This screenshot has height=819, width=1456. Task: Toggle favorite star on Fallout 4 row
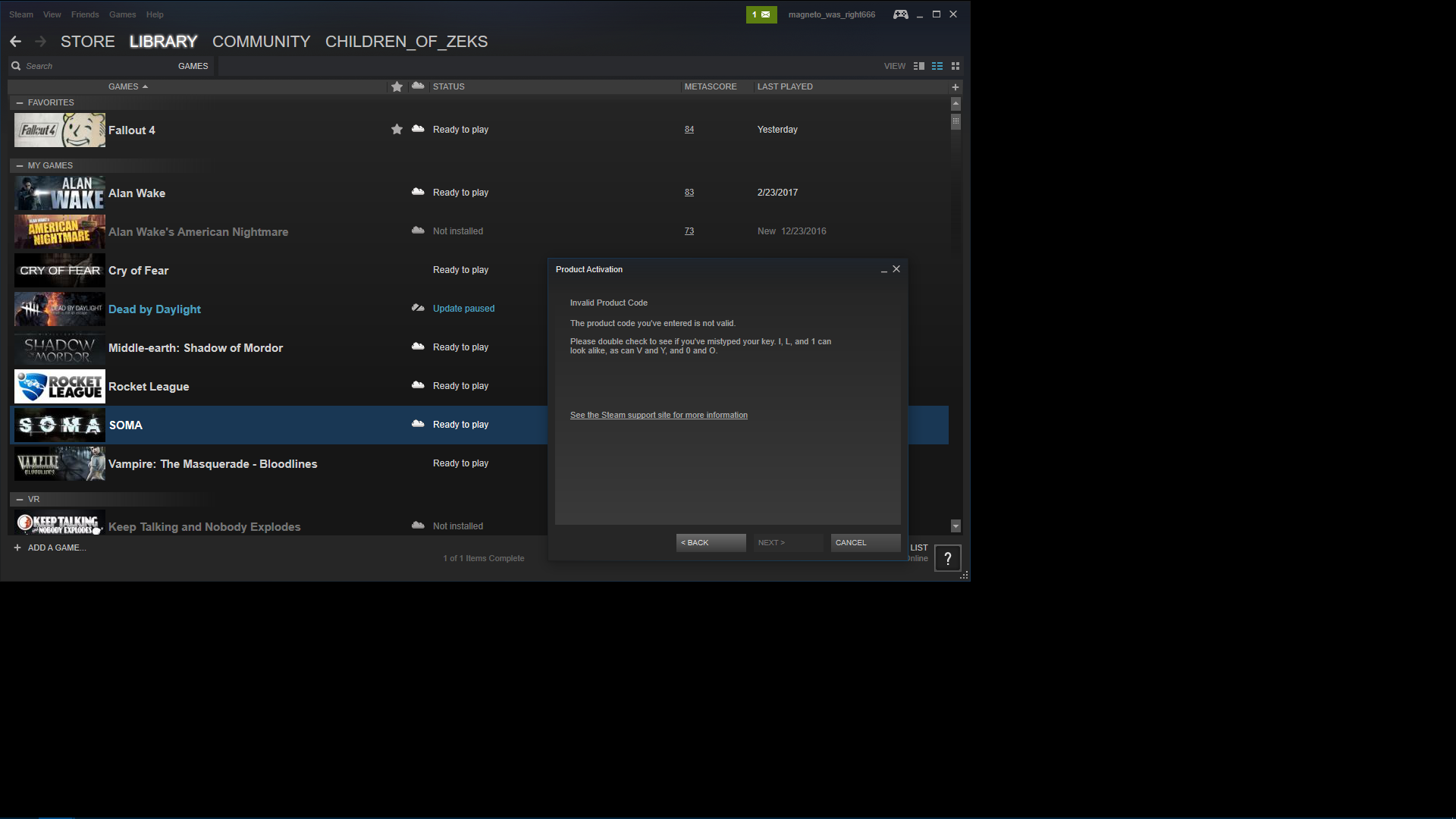[397, 130]
